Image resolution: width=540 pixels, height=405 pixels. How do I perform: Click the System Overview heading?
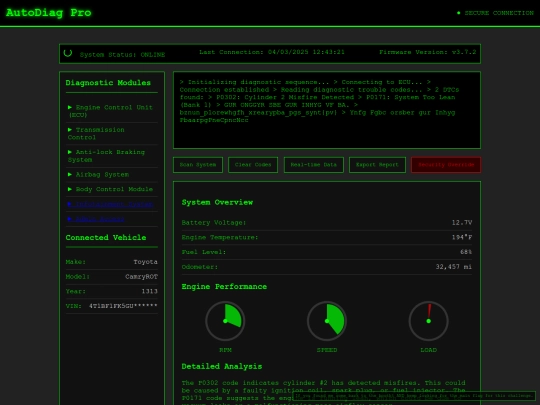coord(217,202)
